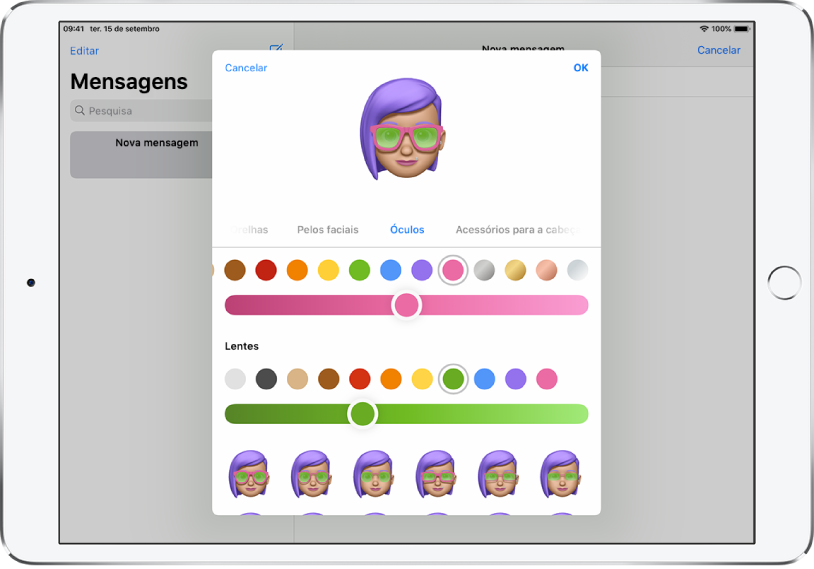Switch to the Orelhas tab

[x=249, y=229]
